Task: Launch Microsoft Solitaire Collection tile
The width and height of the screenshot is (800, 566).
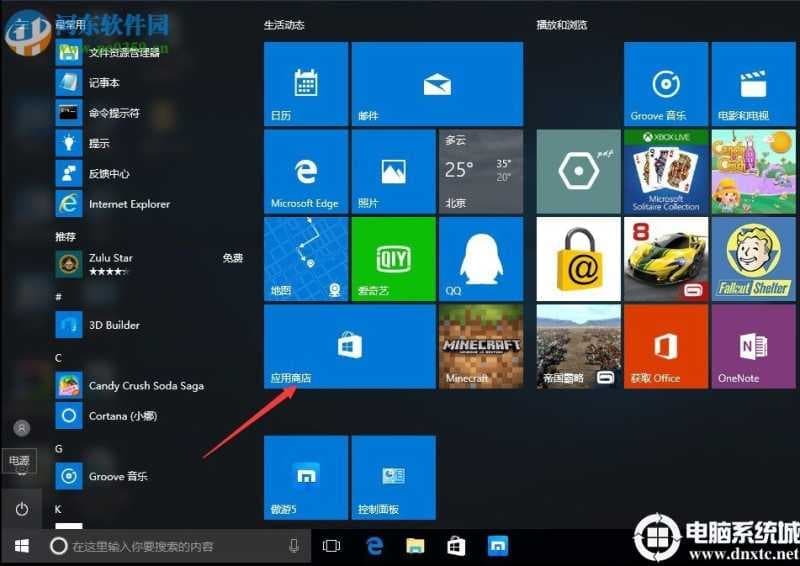Action: pos(666,171)
